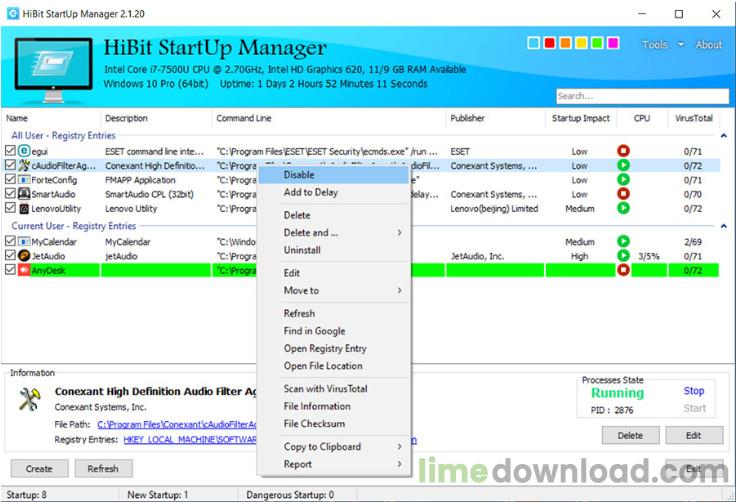Collapse the Current User Registry Entries group

tap(724, 226)
